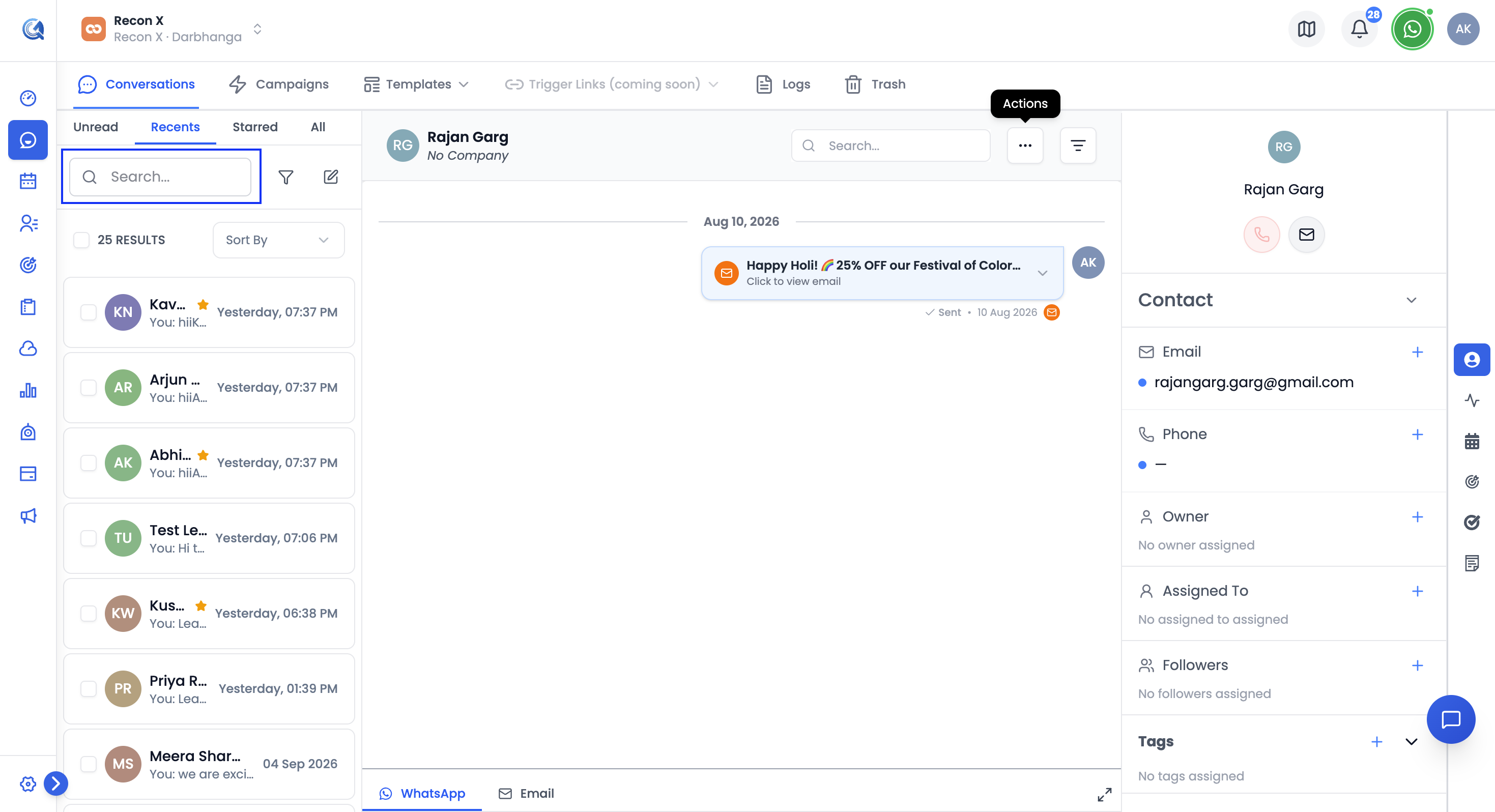This screenshot has height=812, width=1495.
Task: Collapse the Contact section chevron
Action: [x=1411, y=300]
